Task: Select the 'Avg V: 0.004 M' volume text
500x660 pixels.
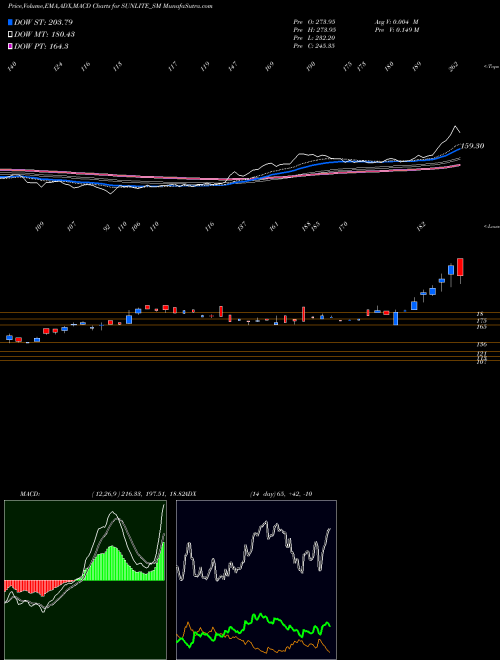Action: 396,22
